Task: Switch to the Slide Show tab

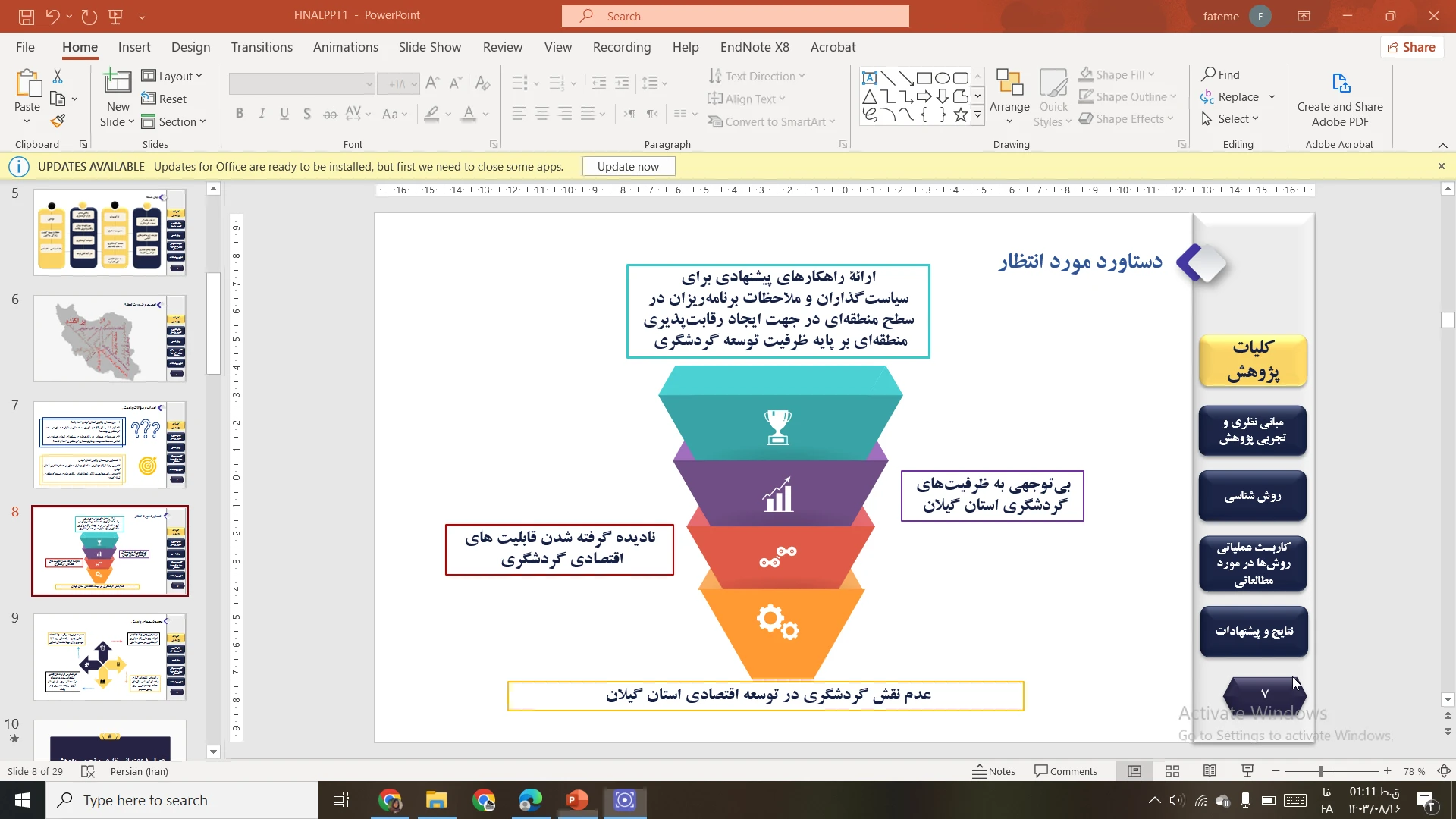Action: (x=429, y=47)
